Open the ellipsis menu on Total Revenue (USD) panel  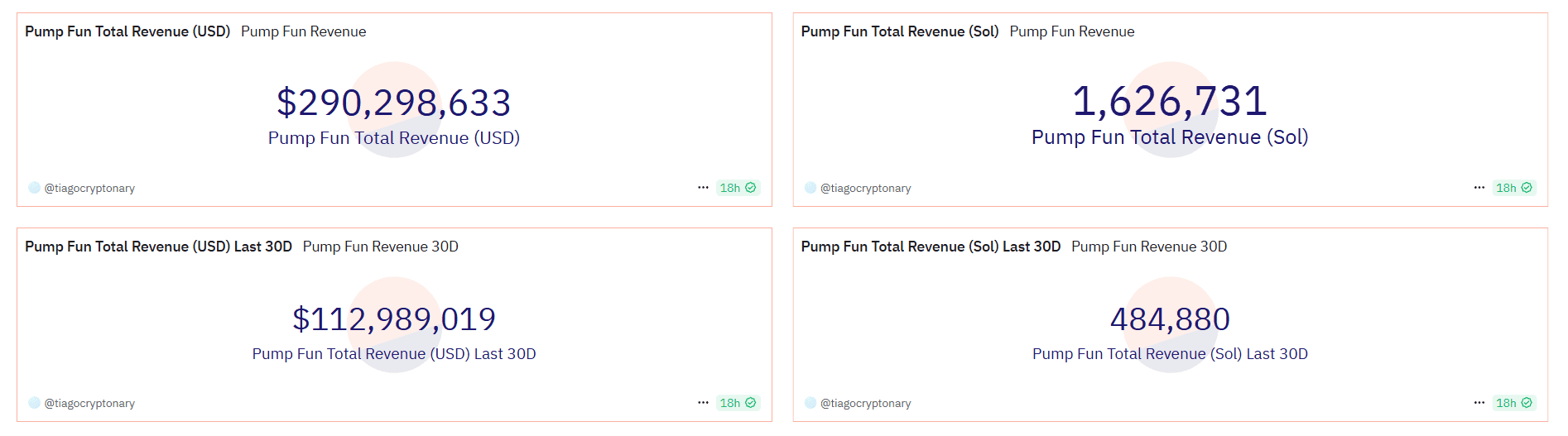703,188
